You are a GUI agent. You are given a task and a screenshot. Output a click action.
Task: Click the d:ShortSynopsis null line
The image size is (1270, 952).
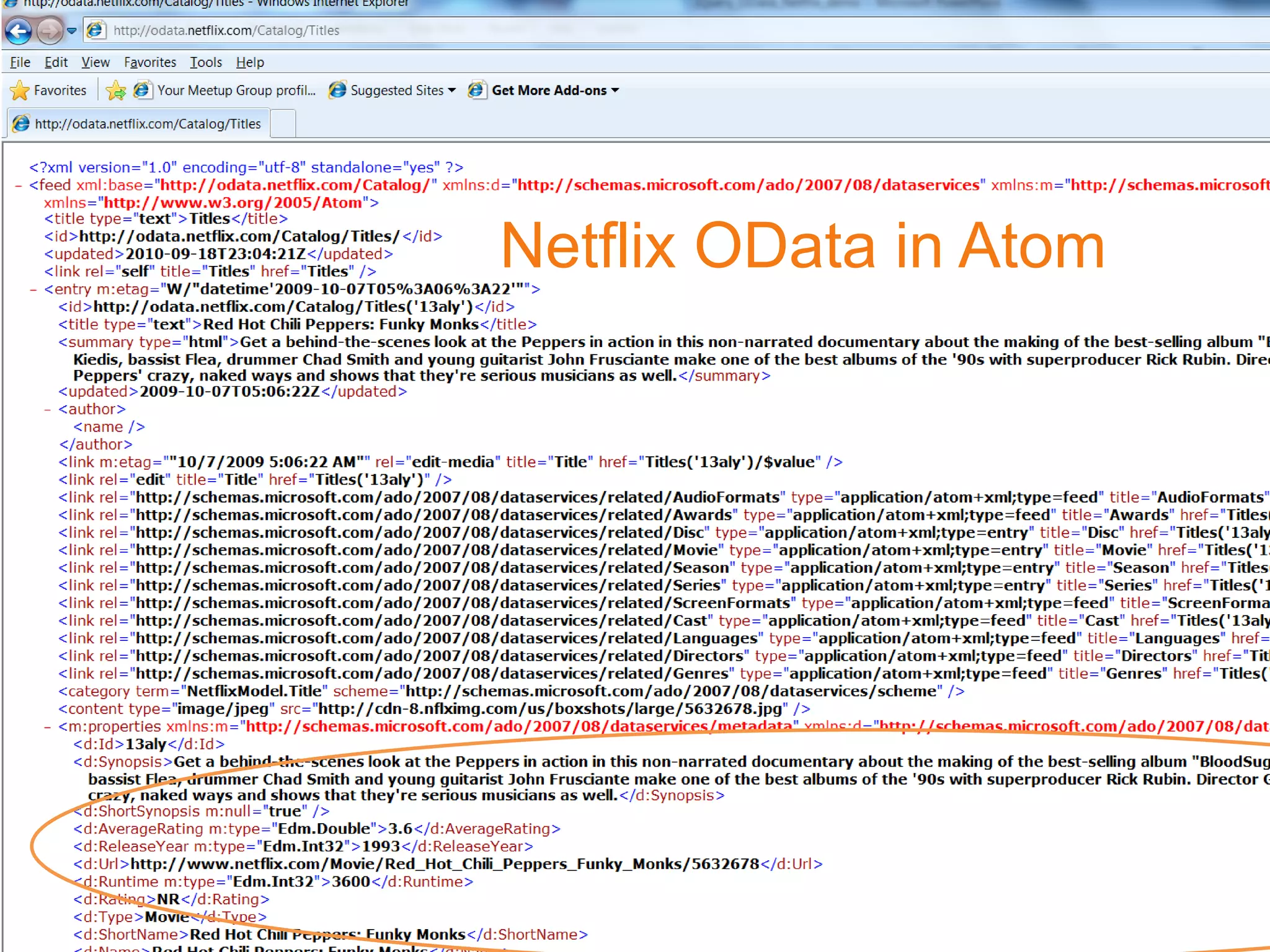[x=202, y=811]
